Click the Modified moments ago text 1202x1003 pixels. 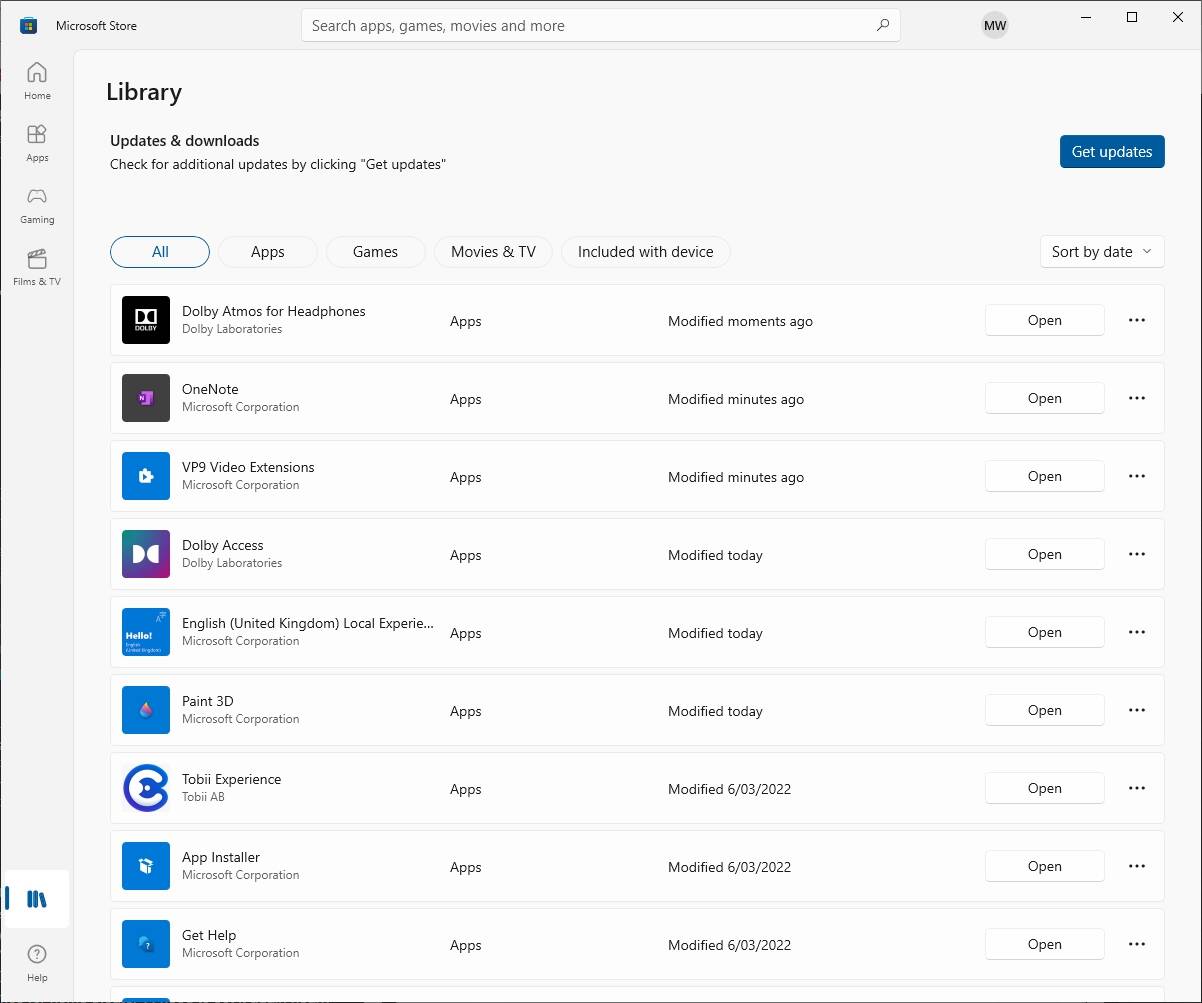click(740, 321)
